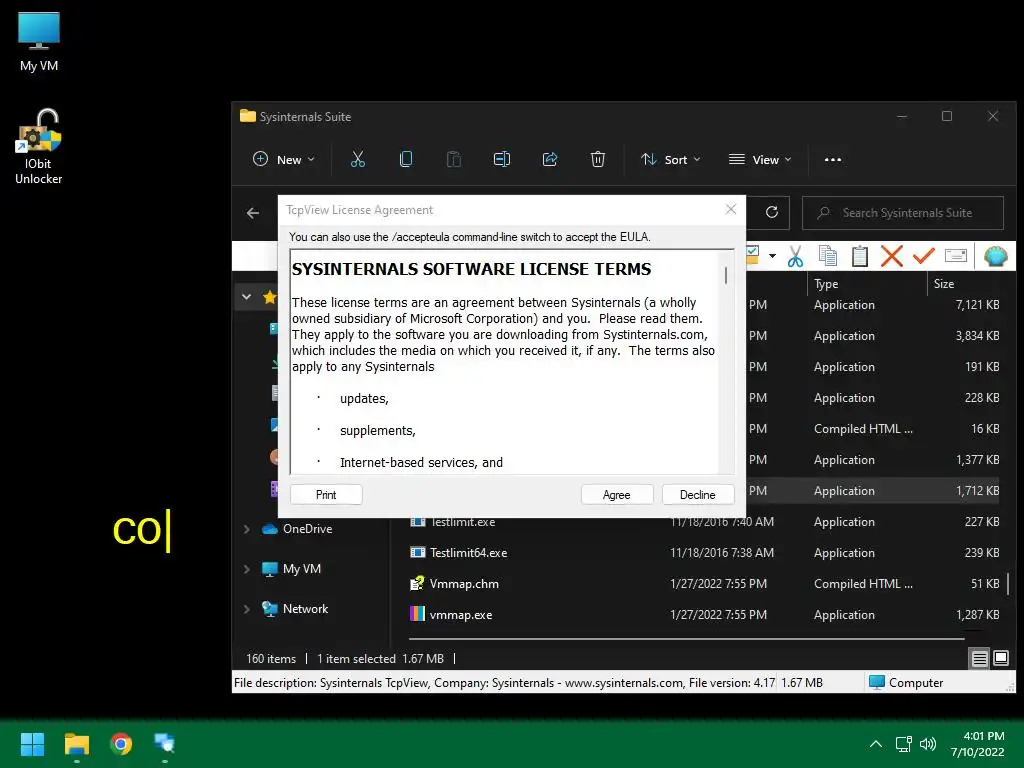Click the envelope mail icon in white toolbar
Image resolution: width=1024 pixels, height=768 pixels.
point(955,256)
